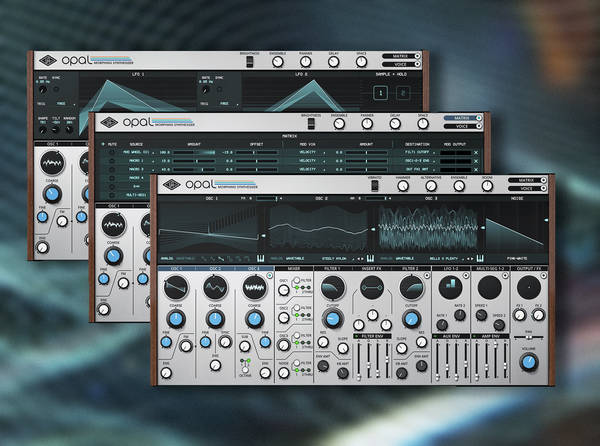Click the next wavetable arrow for OSC 3
Screen dimensions: 600x446
(472, 259)
